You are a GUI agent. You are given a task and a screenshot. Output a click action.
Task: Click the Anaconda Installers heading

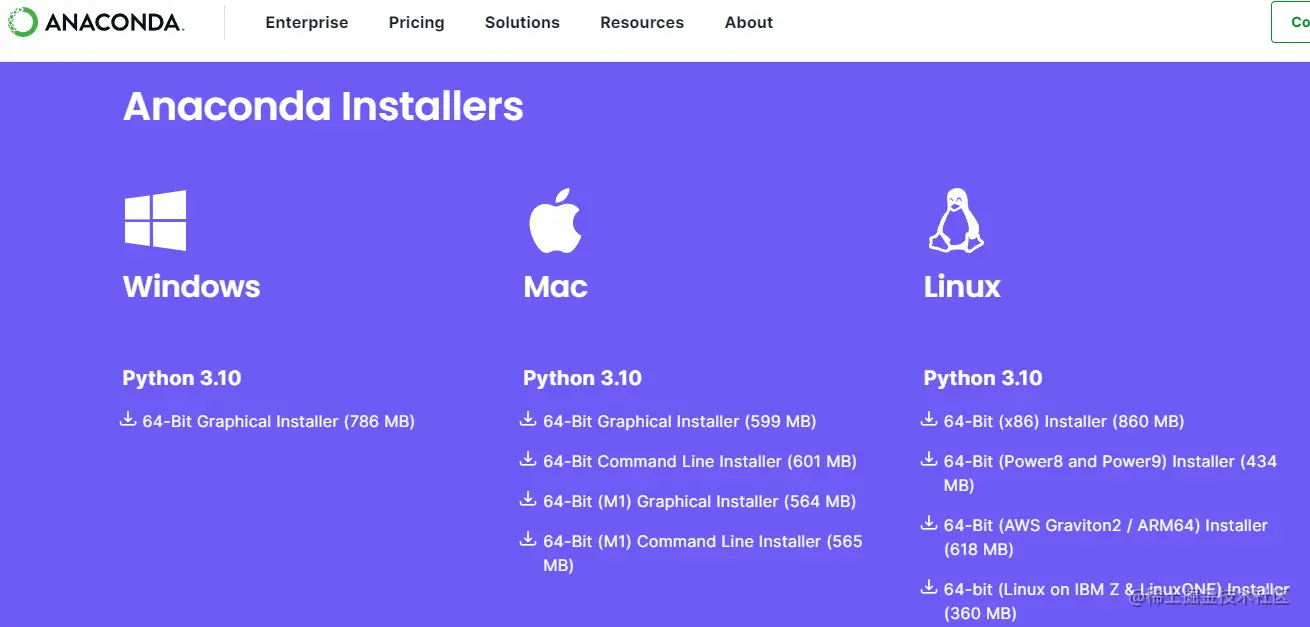click(x=323, y=106)
